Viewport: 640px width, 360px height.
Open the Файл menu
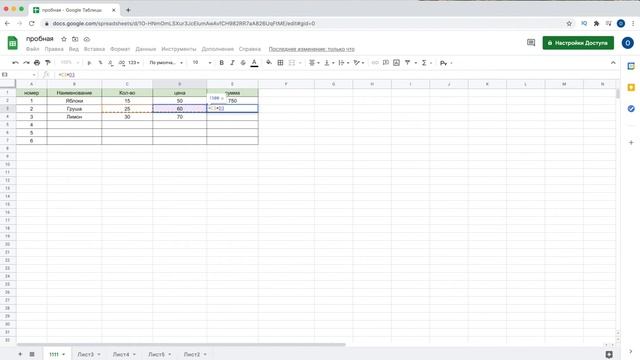[x=33, y=49]
